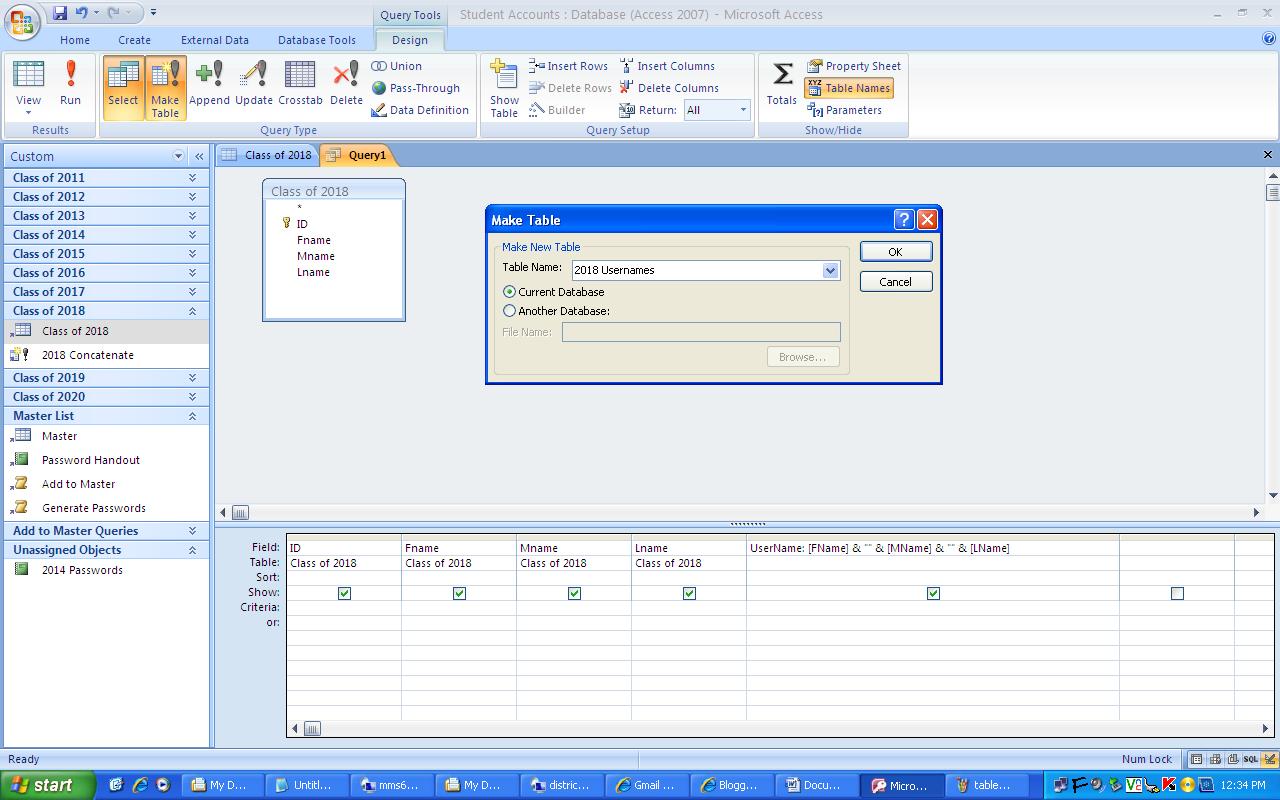The width and height of the screenshot is (1280, 800).
Task: Confirm the Make Table dialog with OK
Action: pos(895,251)
